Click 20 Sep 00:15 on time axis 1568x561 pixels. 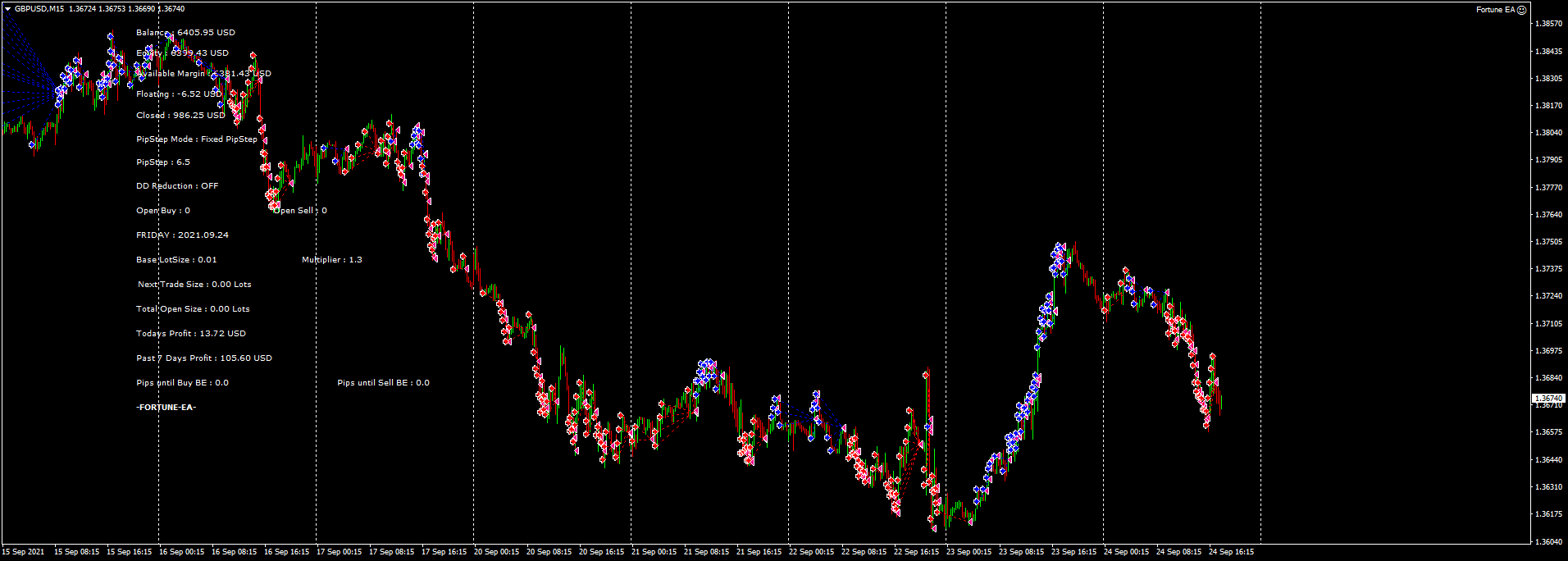[496, 552]
